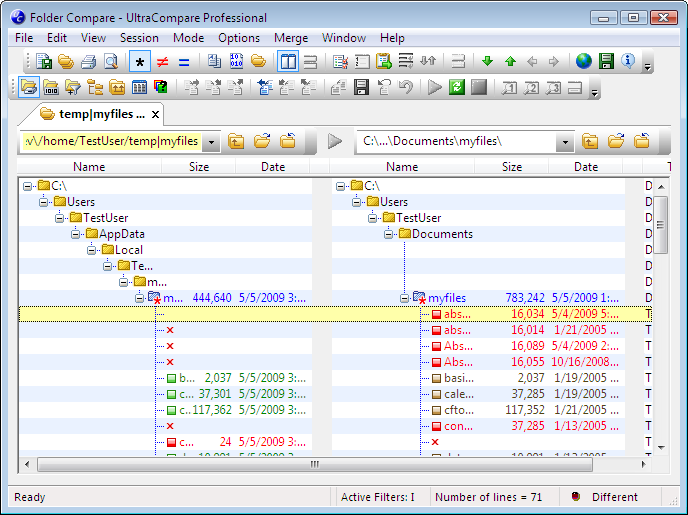Image resolution: width=688 pixels, height=515 pixels.
Task: Go to next difference green down arrow
Action: 487,61
